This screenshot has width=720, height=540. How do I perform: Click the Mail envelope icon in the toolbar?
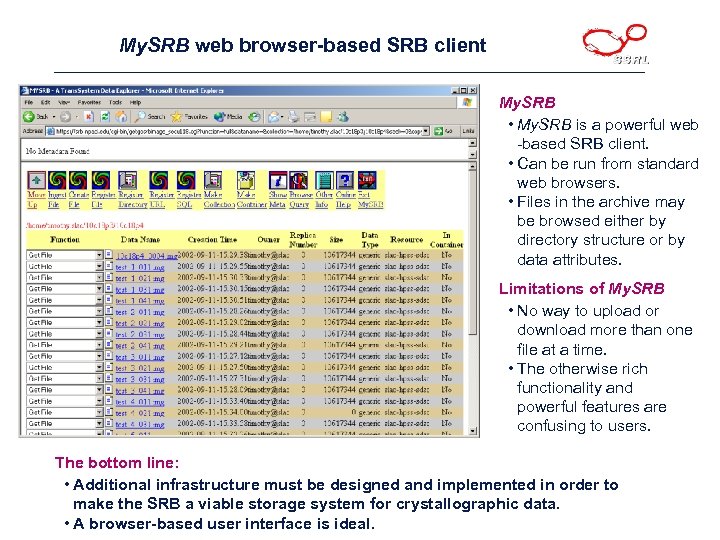tap(274, 117)
